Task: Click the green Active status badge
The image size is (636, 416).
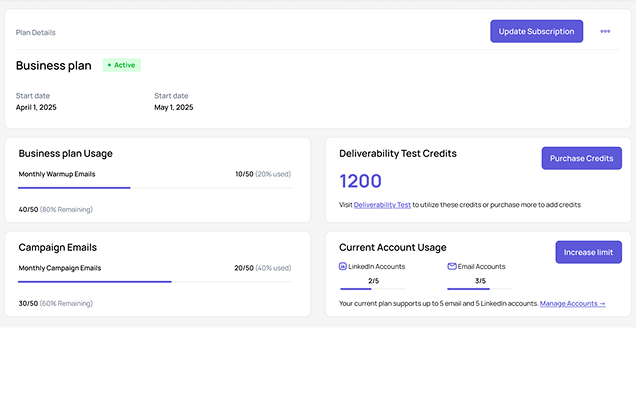Action: pyautogui.click(x=122, y=65)
